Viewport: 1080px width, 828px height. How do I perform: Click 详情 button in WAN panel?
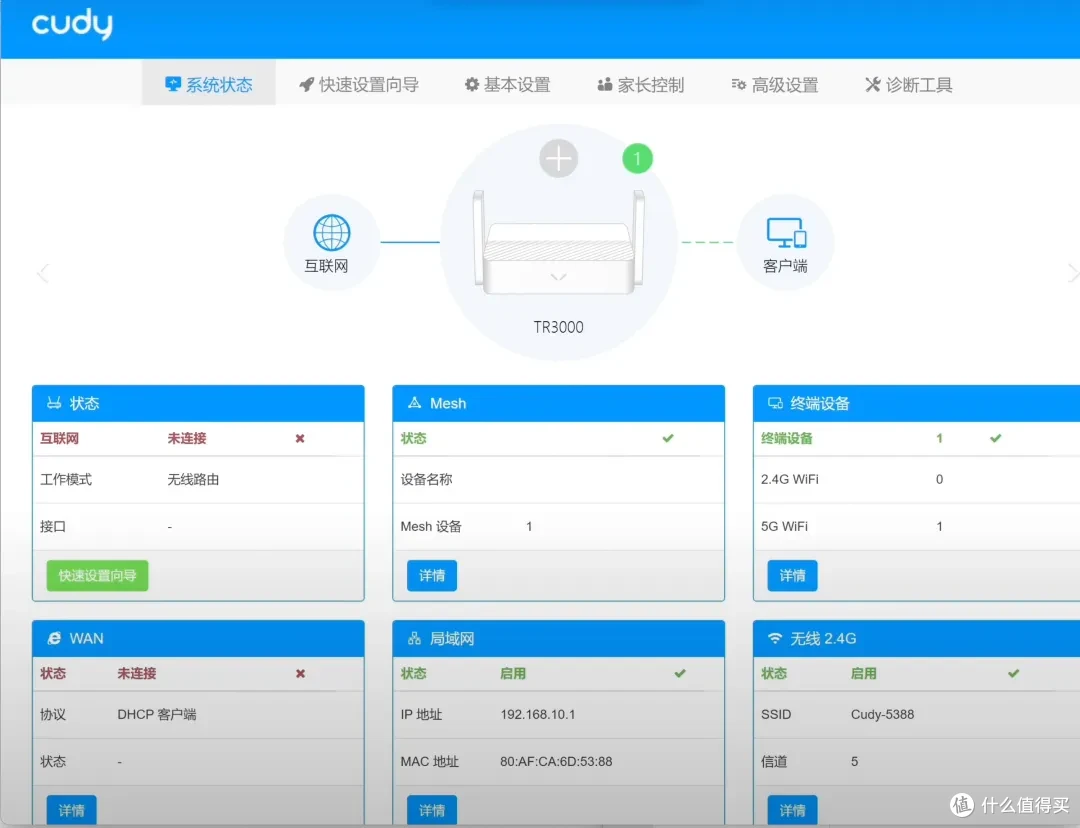(72, 809)
